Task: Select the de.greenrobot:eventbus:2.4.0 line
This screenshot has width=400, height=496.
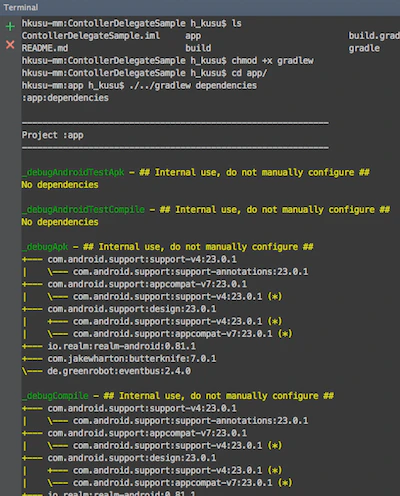Action: (x=119, y=371)
